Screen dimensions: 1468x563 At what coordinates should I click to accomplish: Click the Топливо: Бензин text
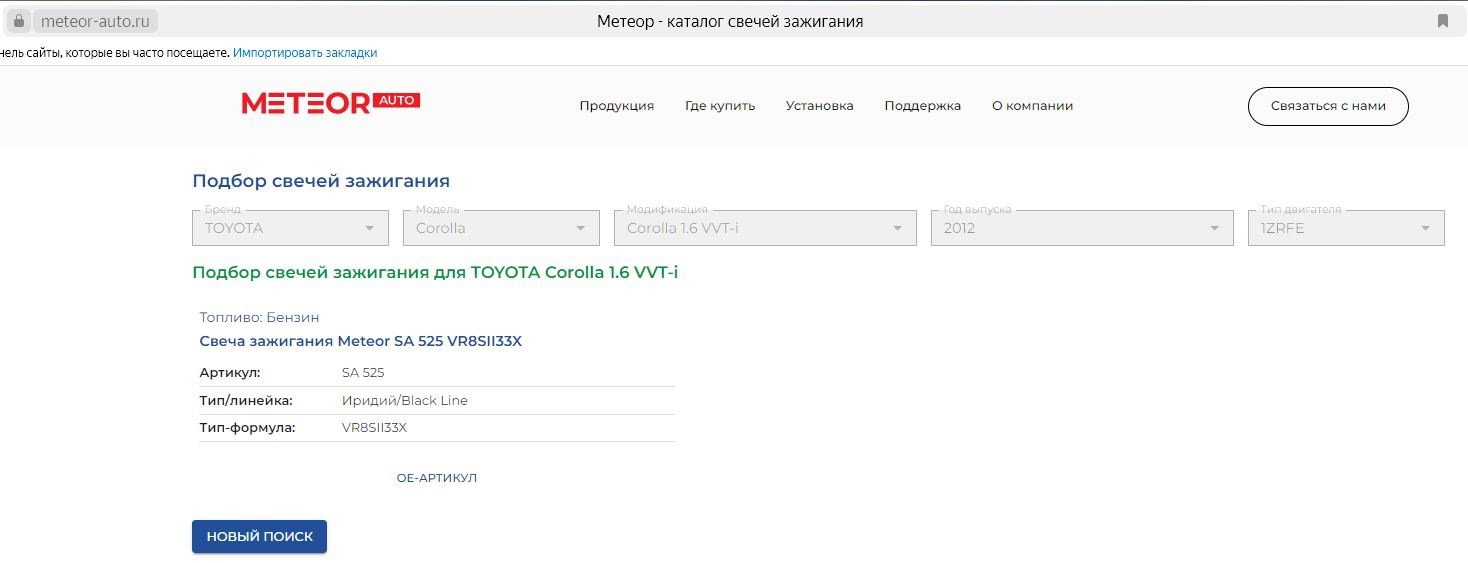pos(260,317)
